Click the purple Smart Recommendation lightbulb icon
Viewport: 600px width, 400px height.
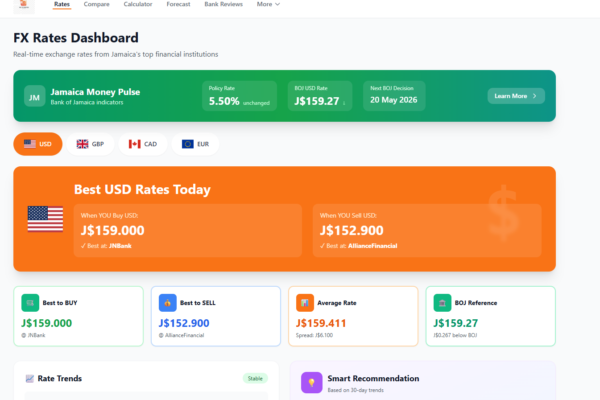point(312,383)
